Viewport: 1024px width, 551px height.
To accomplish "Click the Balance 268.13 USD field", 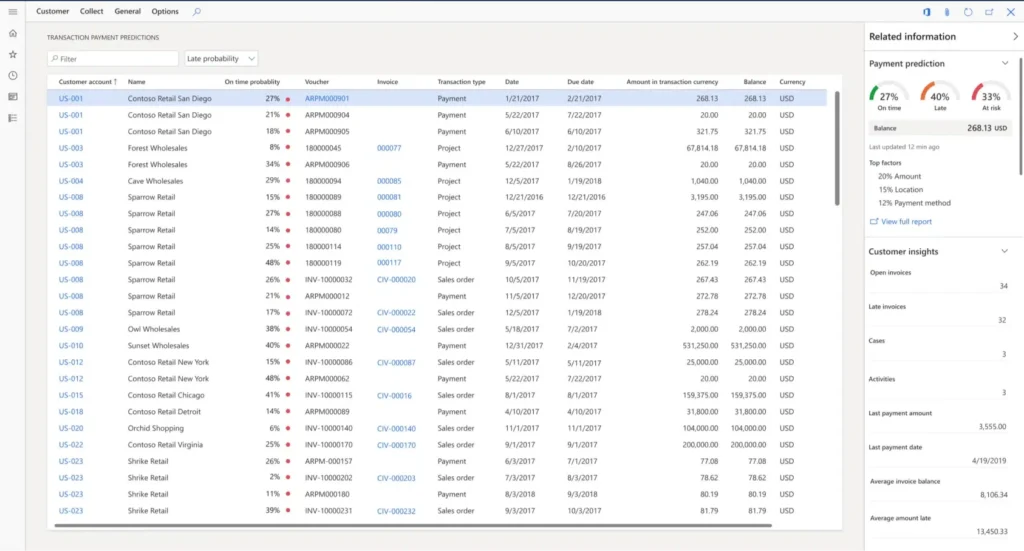I will click(x=940, y=129).
